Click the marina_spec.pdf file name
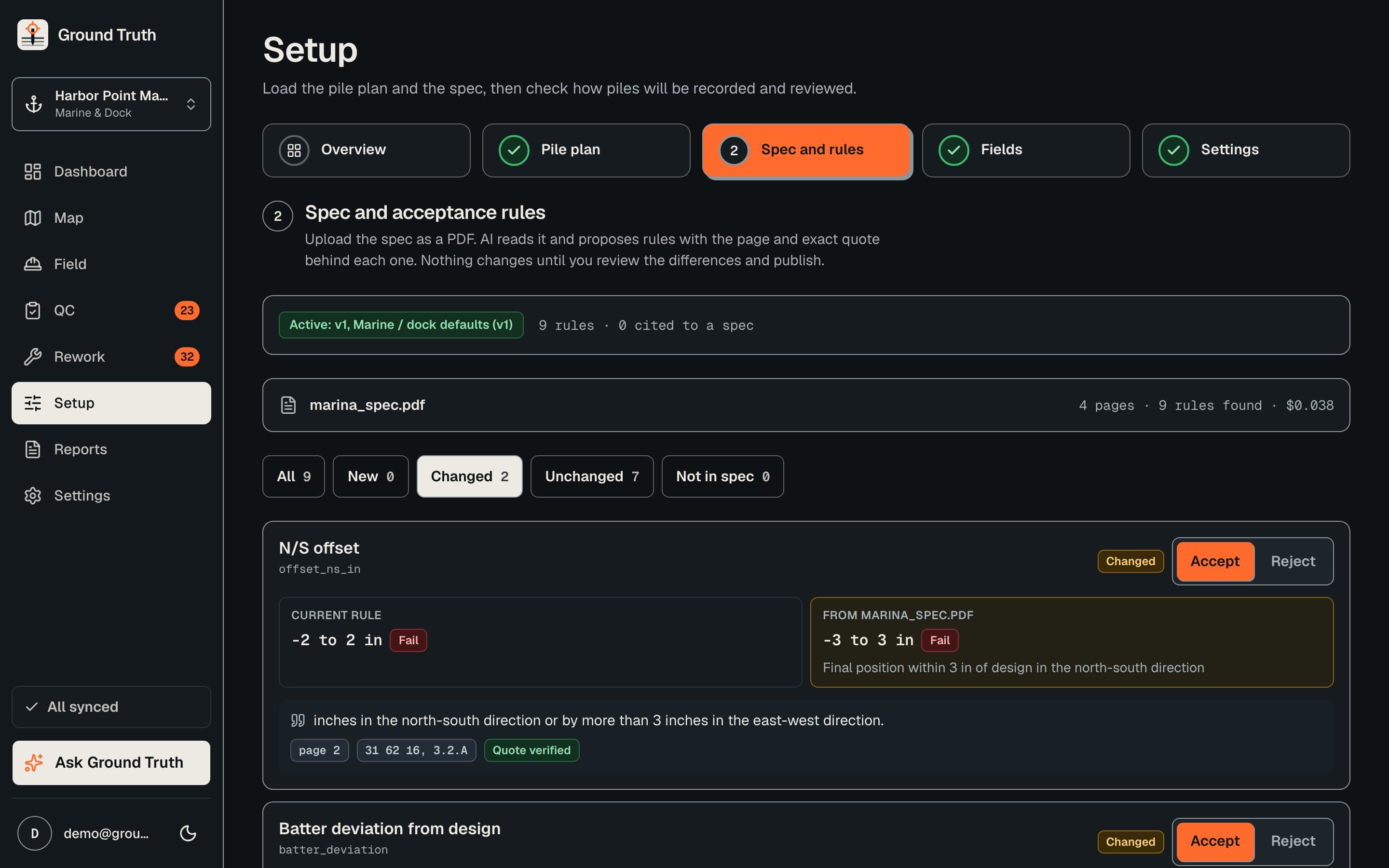The height and width of the screenshot is (868, 1389). [368, 405]
